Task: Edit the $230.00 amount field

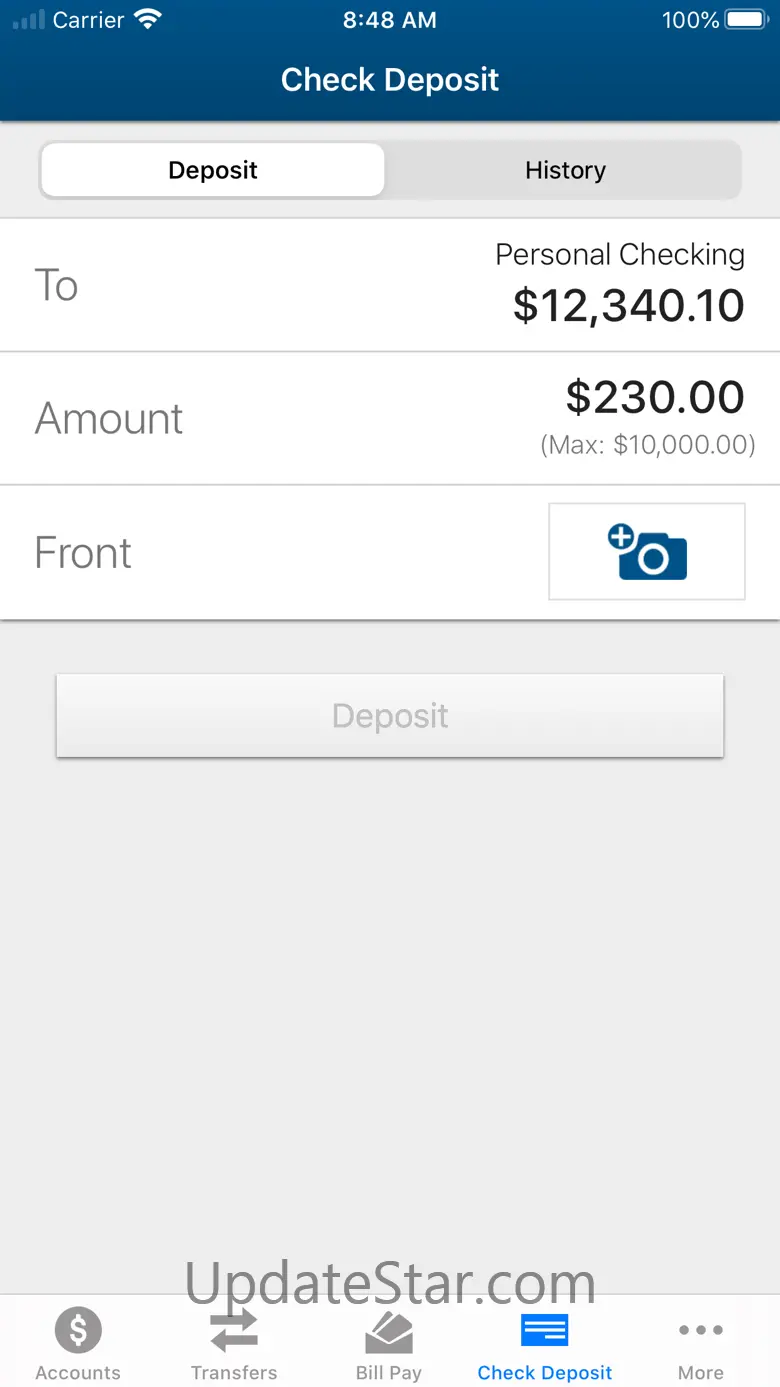Action: tap(655, 398)
